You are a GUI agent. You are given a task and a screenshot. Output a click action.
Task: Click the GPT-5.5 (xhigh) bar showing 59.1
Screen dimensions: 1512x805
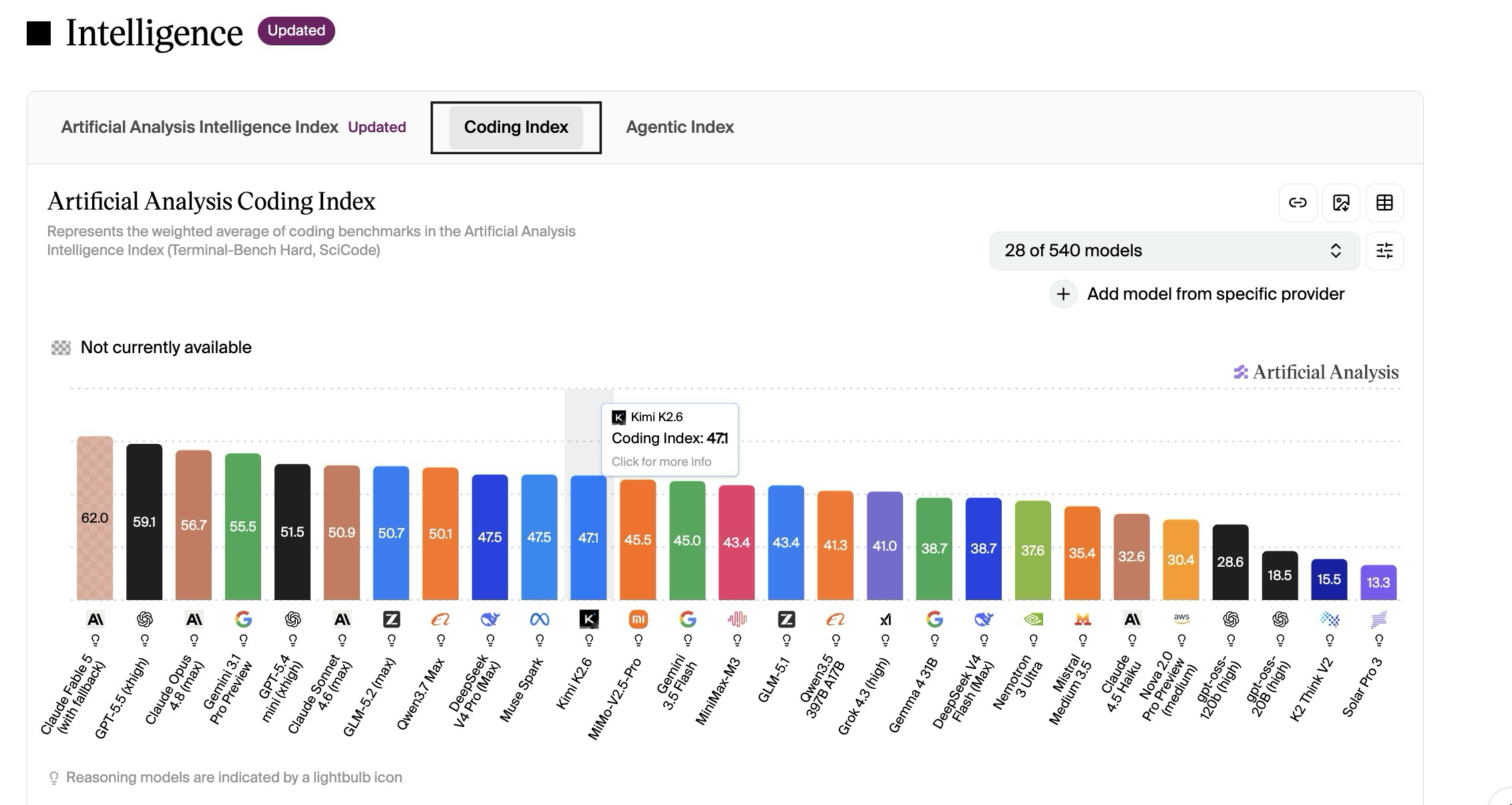point(144,522)
